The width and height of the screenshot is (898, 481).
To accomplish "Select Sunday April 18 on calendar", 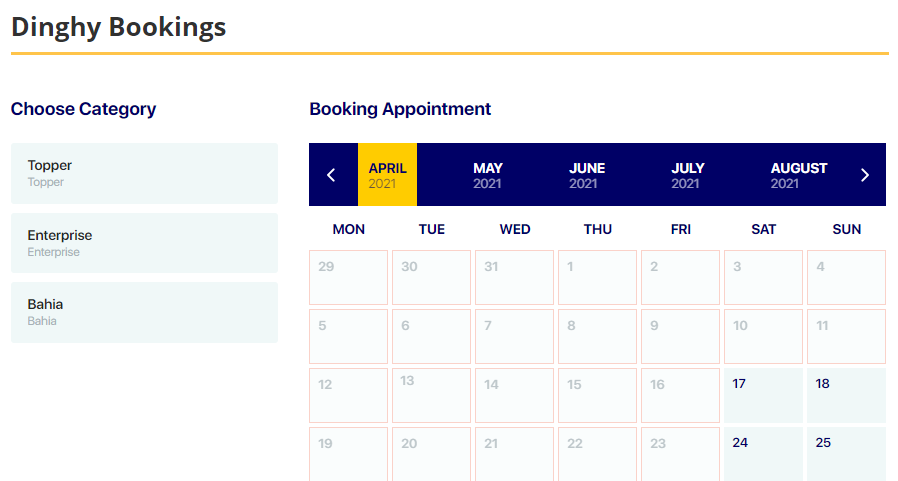I will point(846,395).
